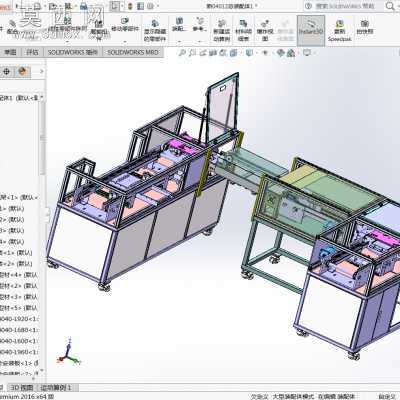Select tree item 0040-1600<1>

click(19, 341)
